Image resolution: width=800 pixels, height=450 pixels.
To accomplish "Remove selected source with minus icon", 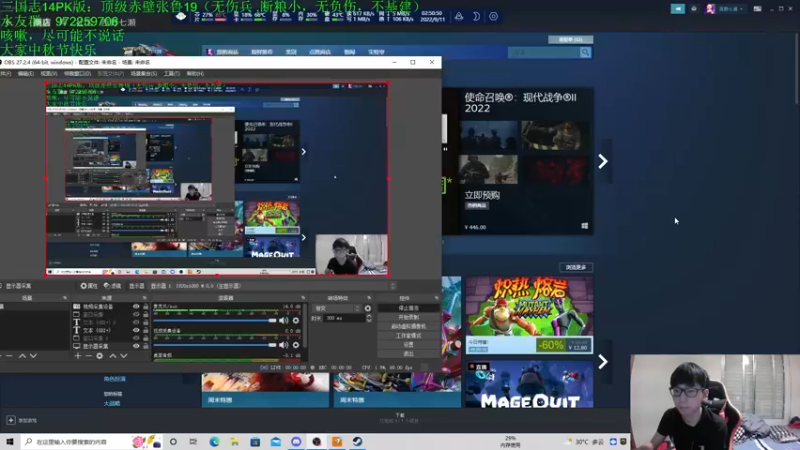I will (x=88, y=356).
